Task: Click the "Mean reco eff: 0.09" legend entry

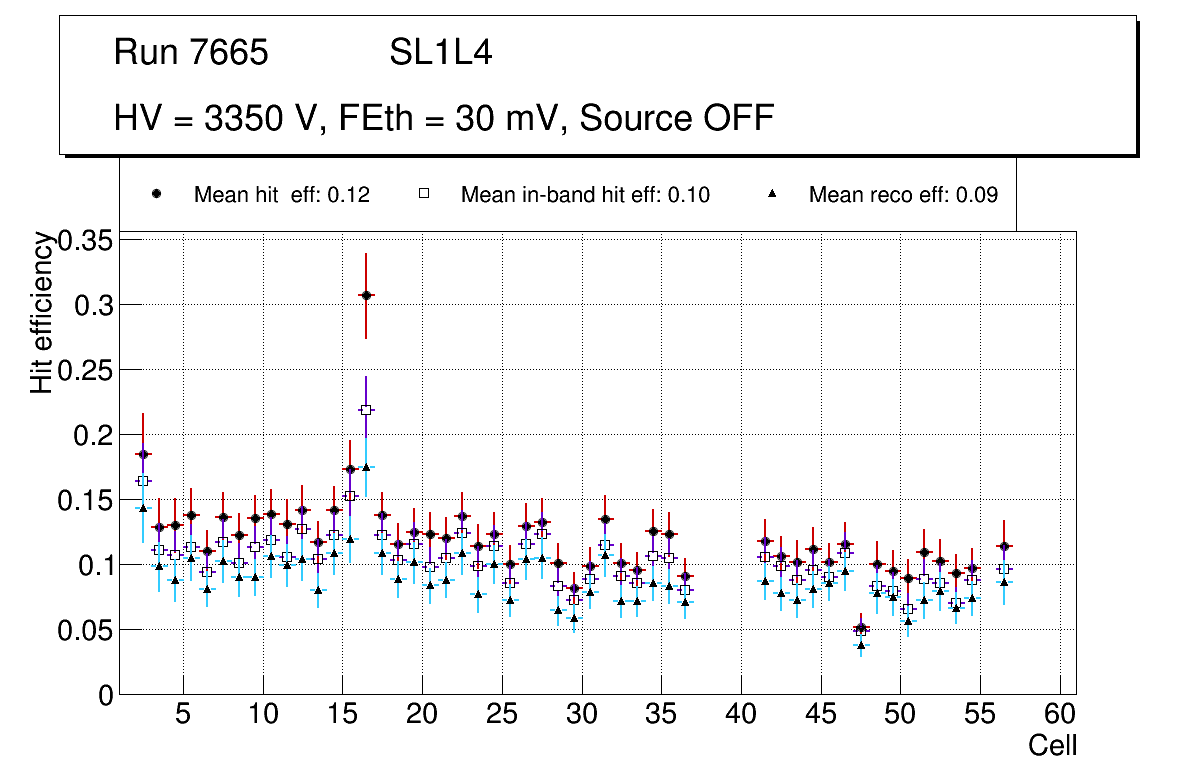Action: (x=903, y=195)
